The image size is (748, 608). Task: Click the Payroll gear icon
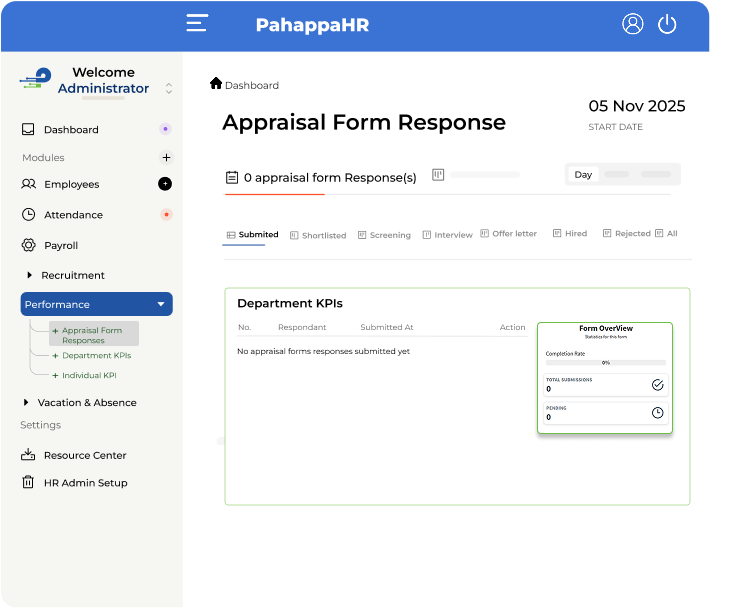28,245
